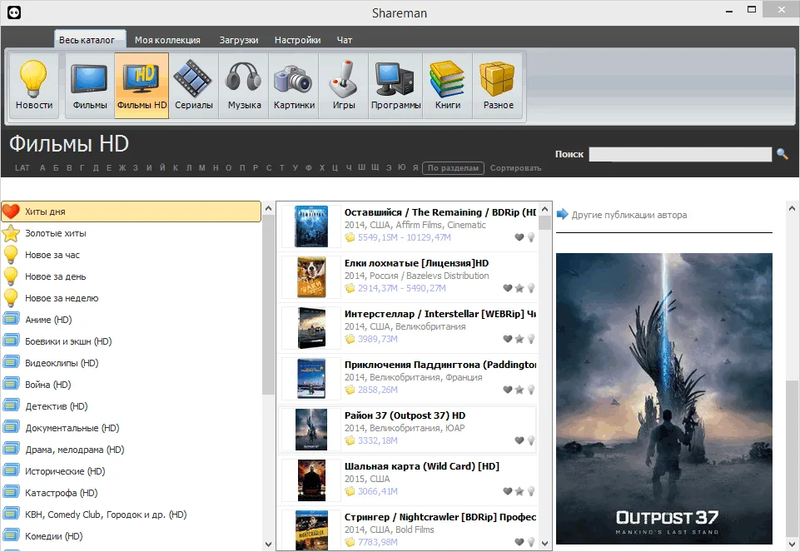Screen dimensions: 800x552
Task: Select the Фильмы TV icon
Action: [89, 85]
